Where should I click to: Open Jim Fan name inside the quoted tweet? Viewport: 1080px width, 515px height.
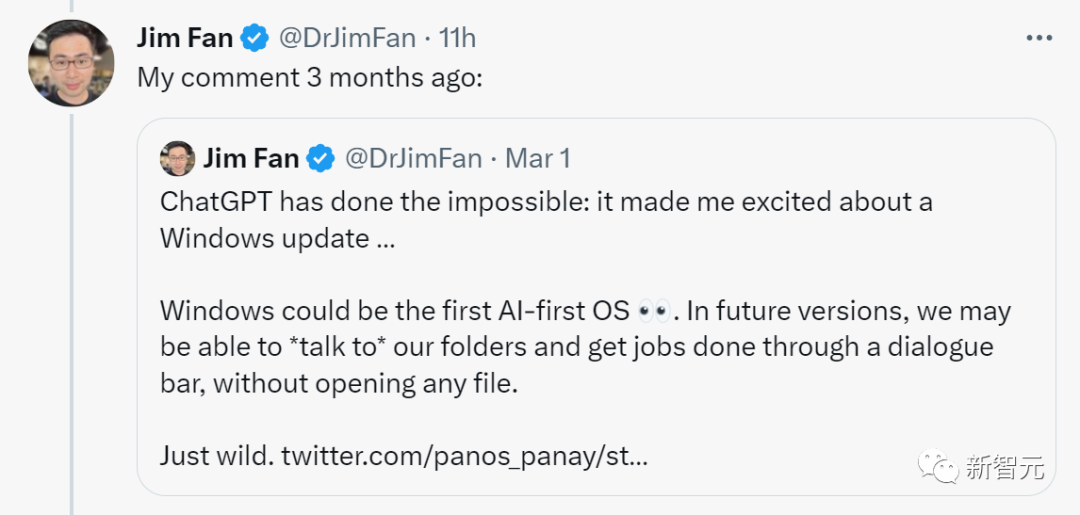[251, 158]
